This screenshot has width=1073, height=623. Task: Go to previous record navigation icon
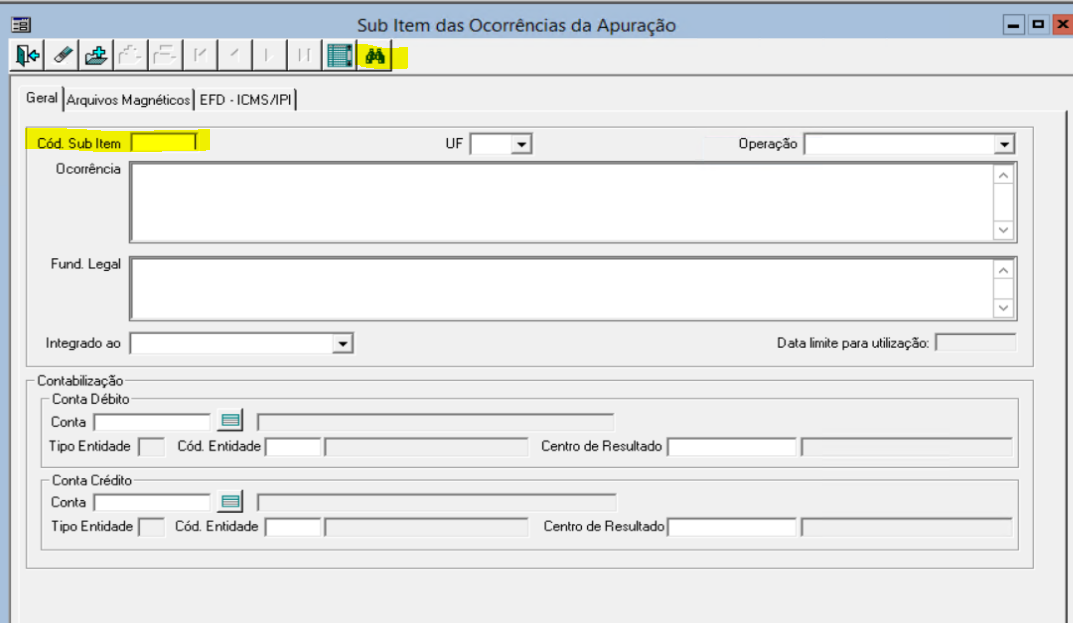[235, 55]
